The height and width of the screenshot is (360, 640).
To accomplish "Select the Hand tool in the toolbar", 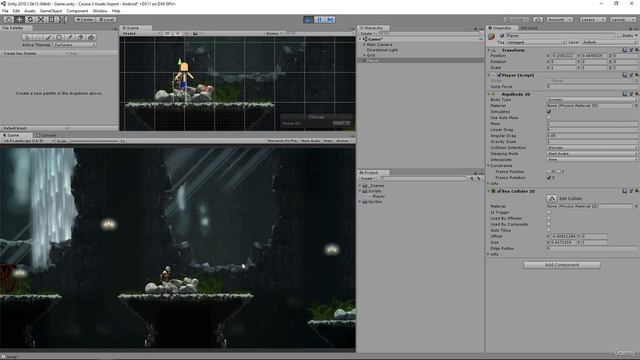I will click(8, 20).
